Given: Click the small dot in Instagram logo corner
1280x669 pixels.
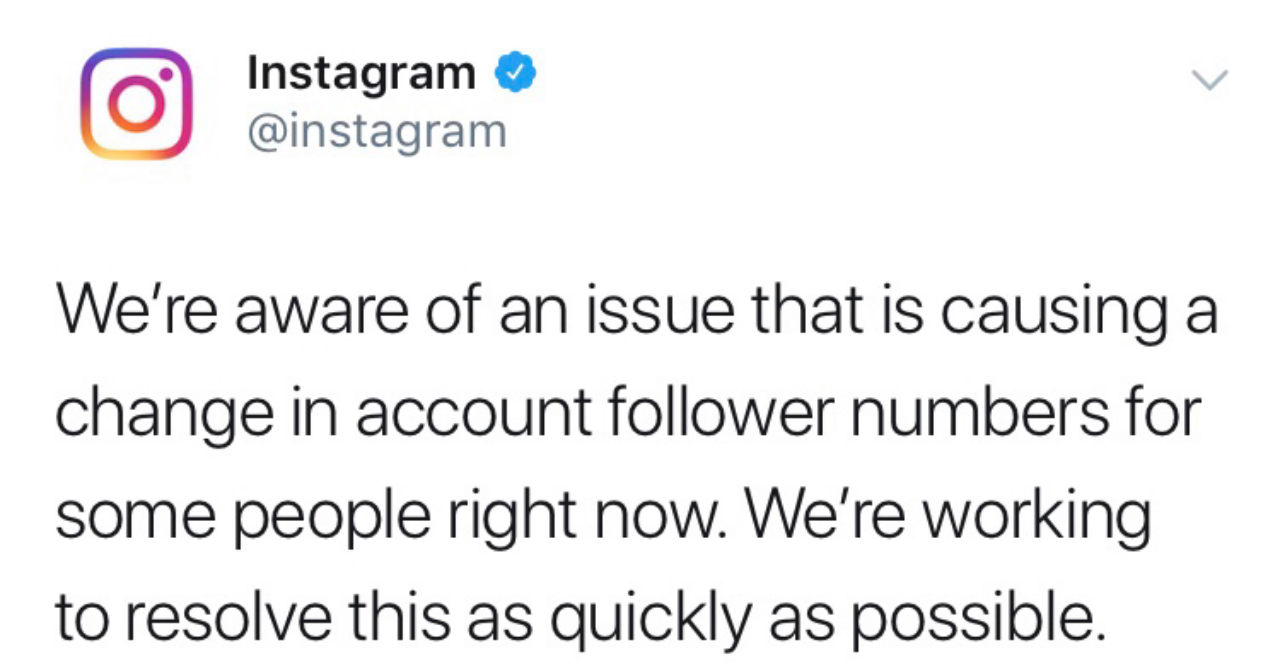Looking at the screenshot, I should click(x=168, y=73).
